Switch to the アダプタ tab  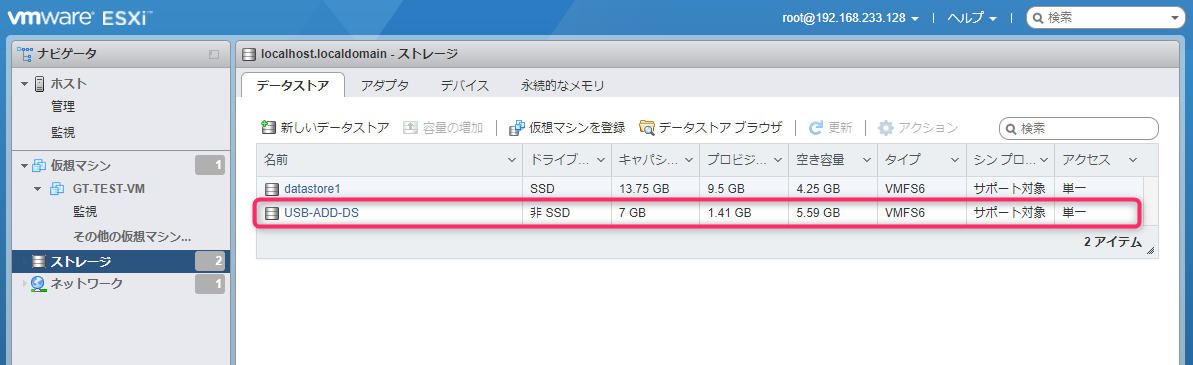[x=385, y=86]
